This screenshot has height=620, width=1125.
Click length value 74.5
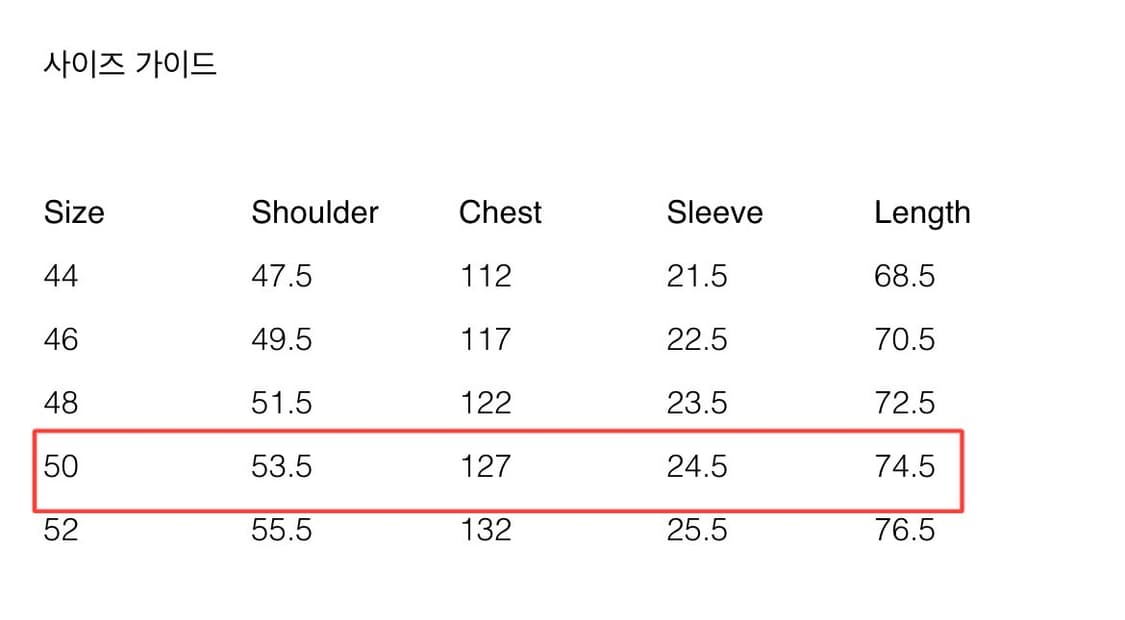click(x=905, y=466)
